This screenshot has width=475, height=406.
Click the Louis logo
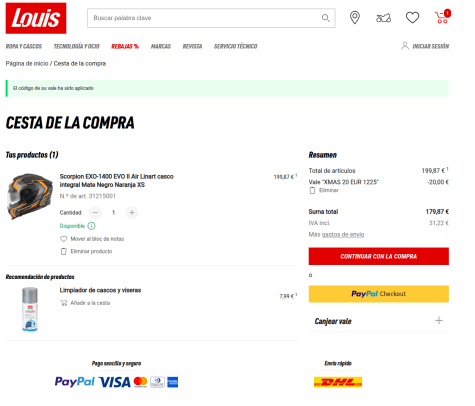36,18
